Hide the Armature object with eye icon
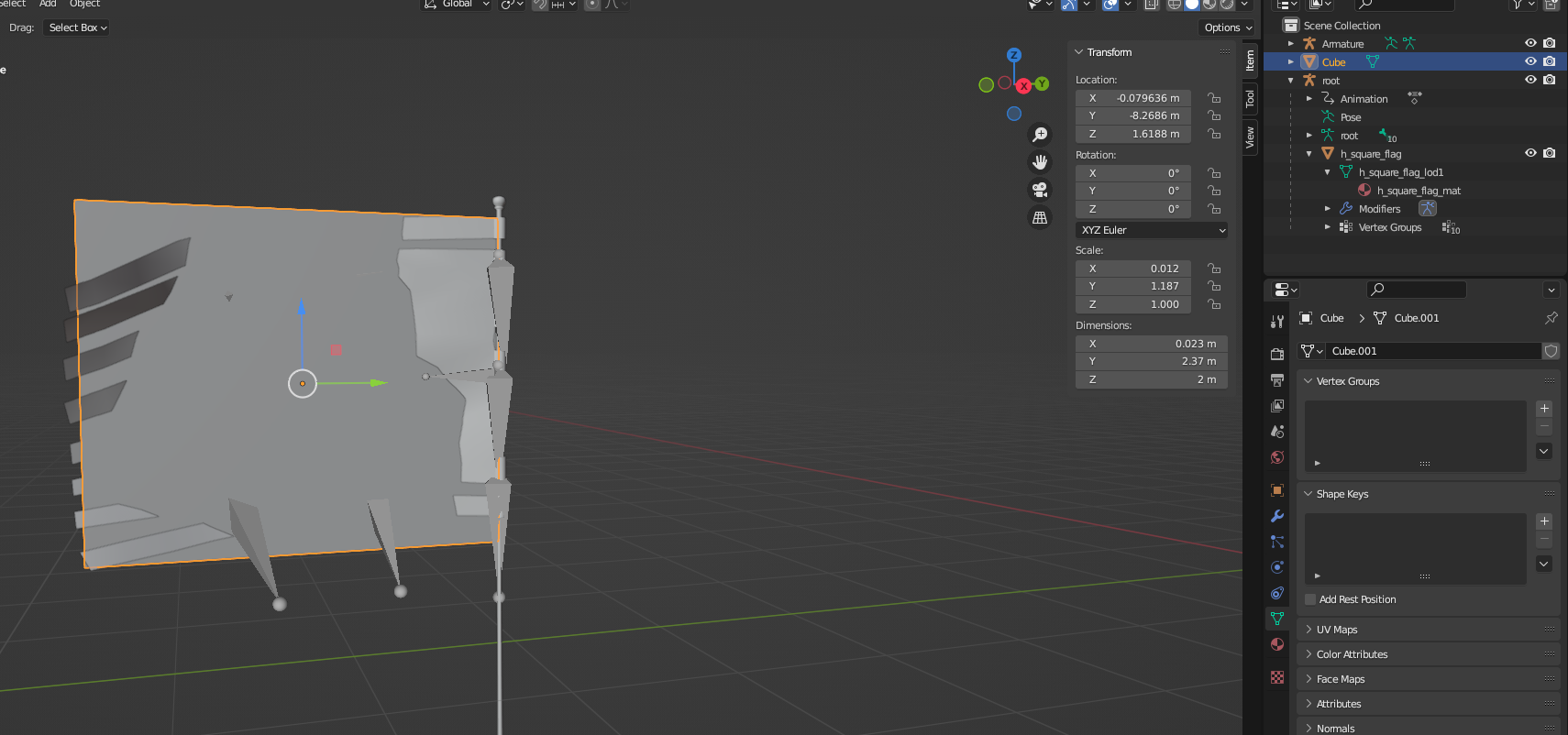 click(1530, 43)
